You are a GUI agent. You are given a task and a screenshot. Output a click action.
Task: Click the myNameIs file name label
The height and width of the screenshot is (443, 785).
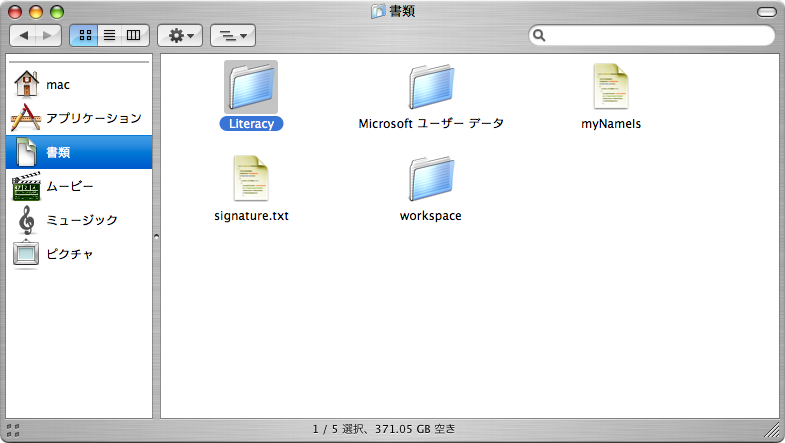(x=611, y=124)
